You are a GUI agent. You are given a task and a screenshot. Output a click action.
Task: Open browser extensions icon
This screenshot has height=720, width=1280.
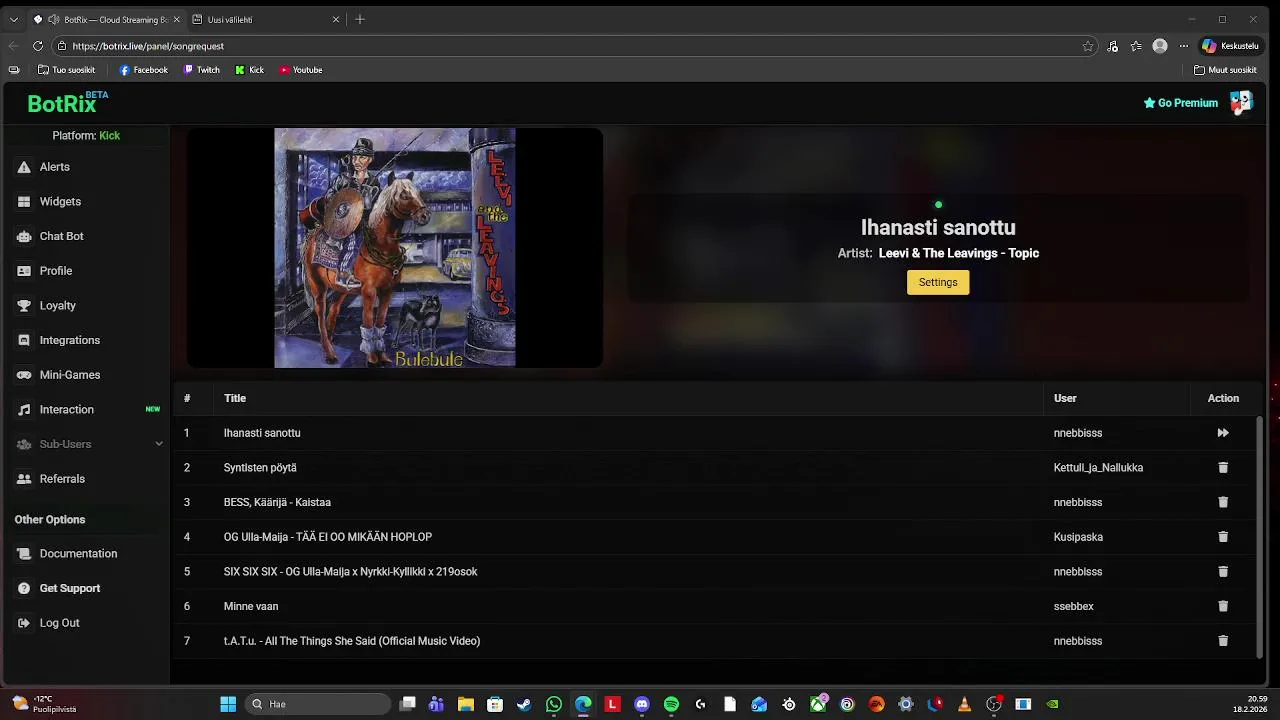1113,46
